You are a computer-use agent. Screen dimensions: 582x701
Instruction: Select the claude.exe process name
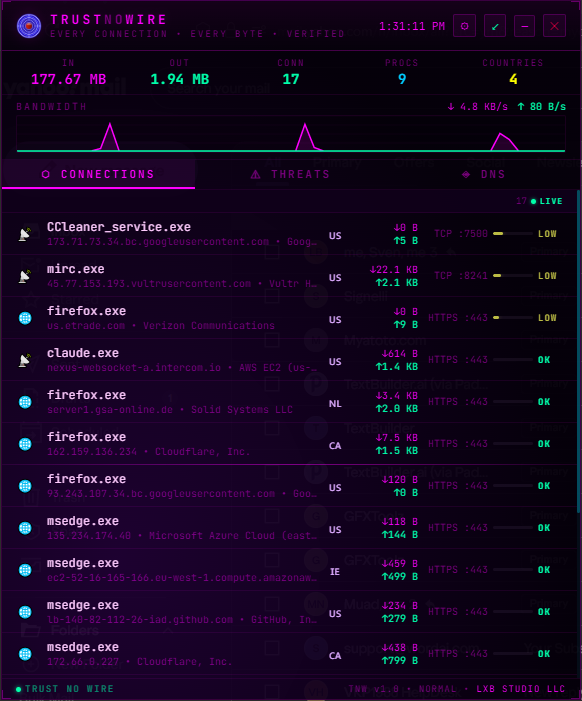pos(83,353)
